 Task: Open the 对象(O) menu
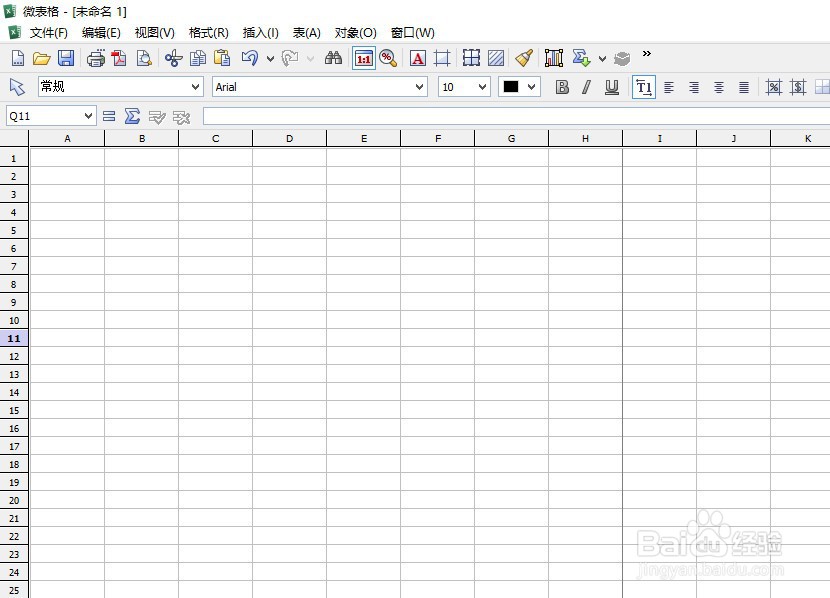pos(356,33)
